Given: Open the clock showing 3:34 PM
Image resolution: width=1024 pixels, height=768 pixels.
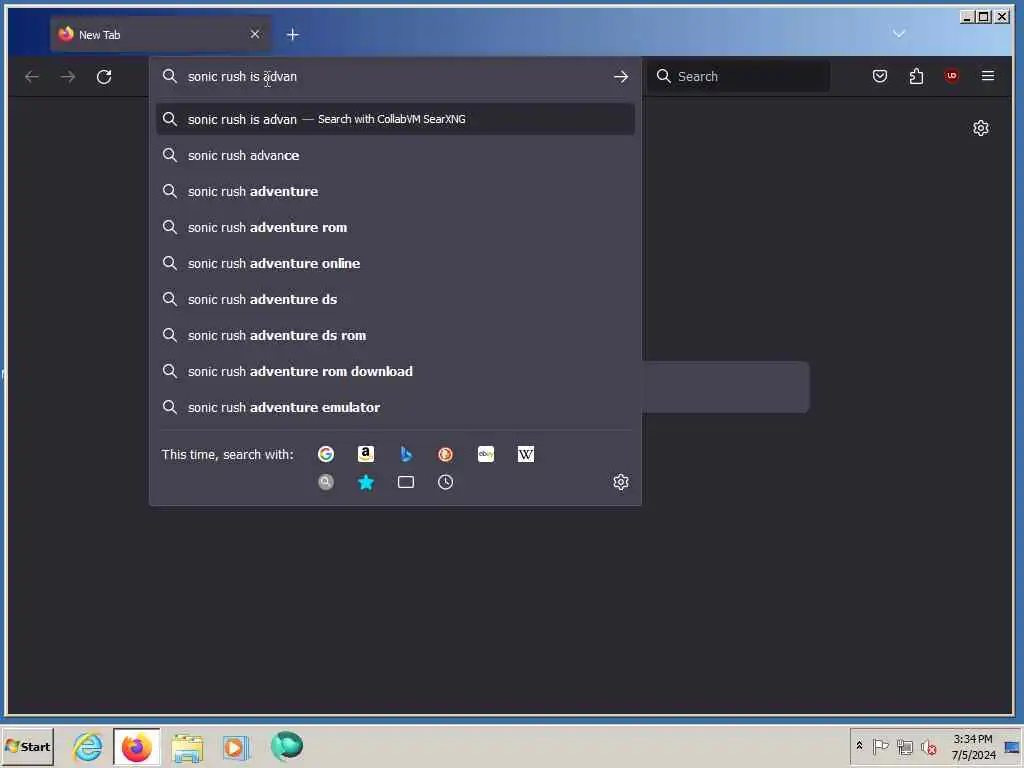Looking at the screenshot, I should [x=973, y=746].
